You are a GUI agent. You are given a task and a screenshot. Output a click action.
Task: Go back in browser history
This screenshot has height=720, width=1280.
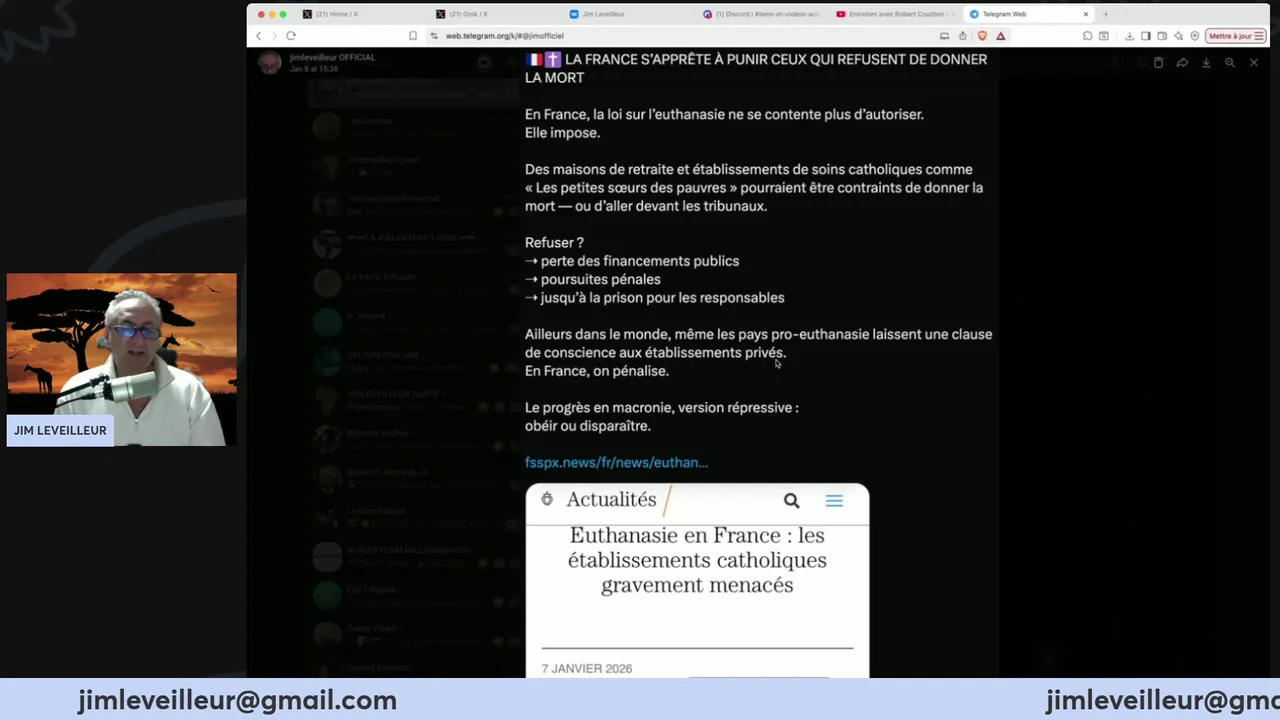tap(258, 36)
